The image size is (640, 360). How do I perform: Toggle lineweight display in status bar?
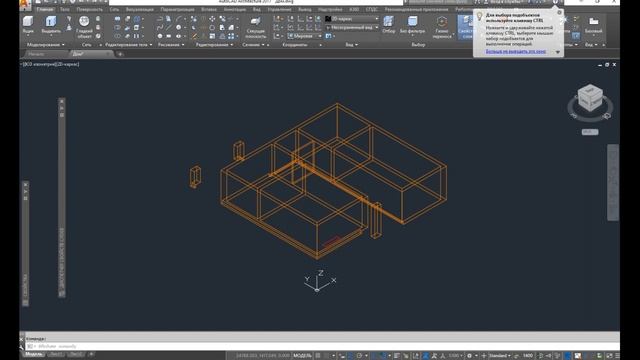[x=397, y=356]
